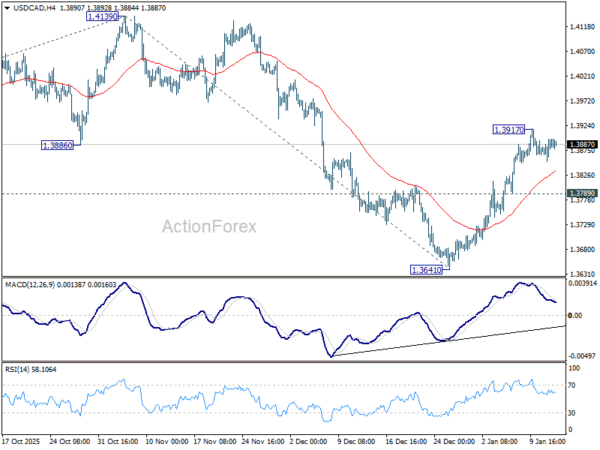Screen dimensions: 600x450
Task: Click the 1.40210 price axis value
Action: click(582, 77)
